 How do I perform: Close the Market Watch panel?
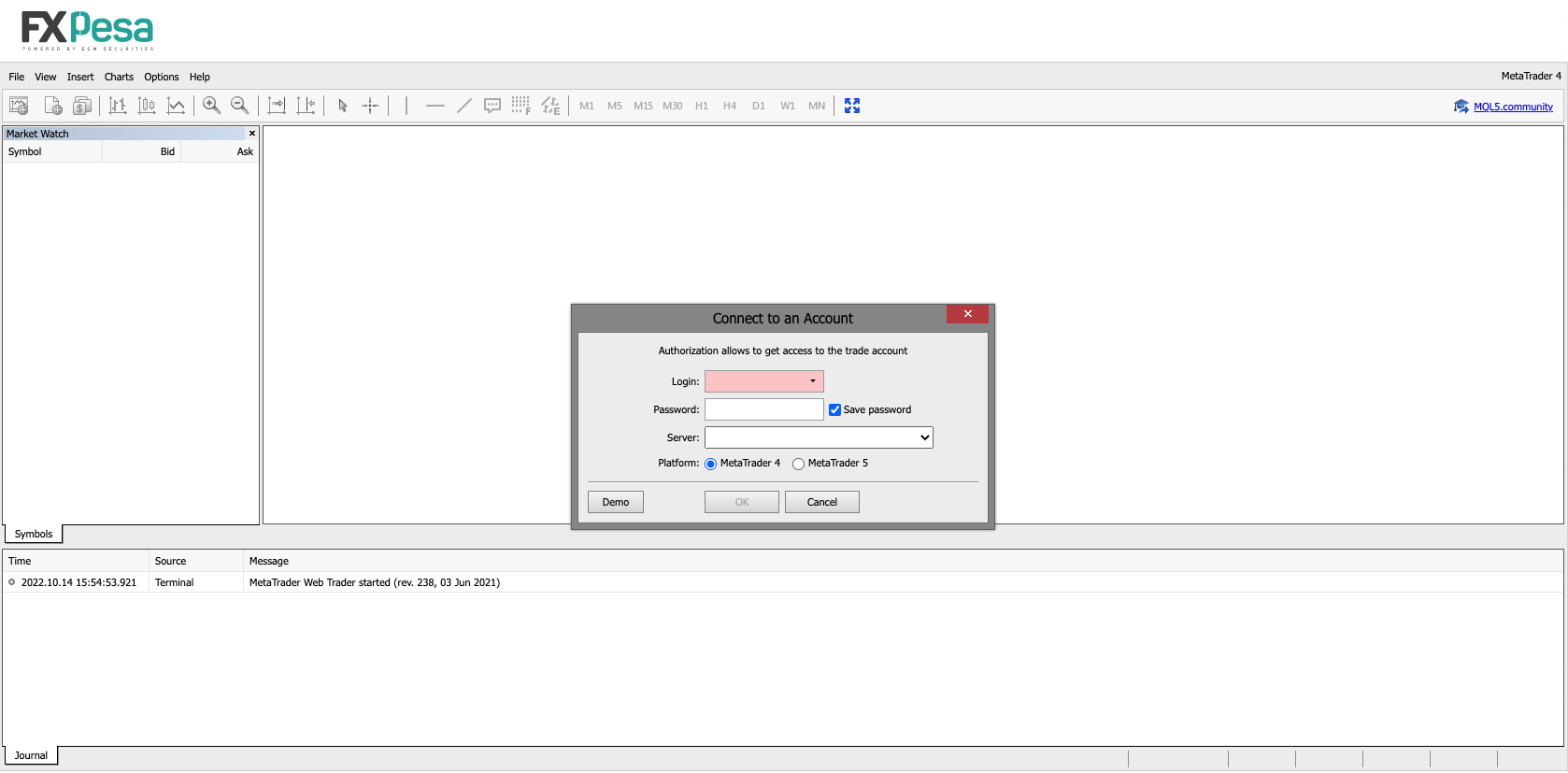[x=252, y=134]
